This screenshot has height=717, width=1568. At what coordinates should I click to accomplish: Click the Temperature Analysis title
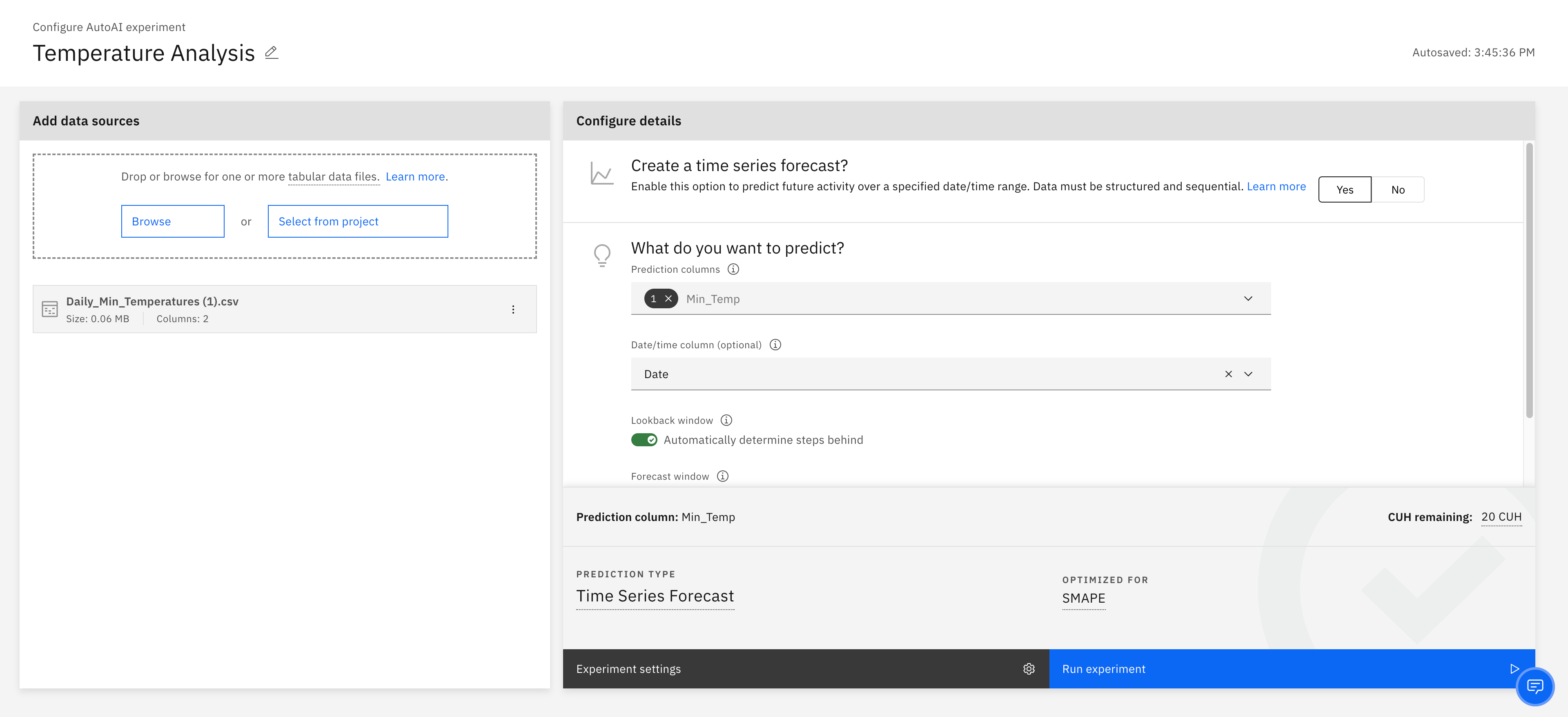[x=144, y=53]
